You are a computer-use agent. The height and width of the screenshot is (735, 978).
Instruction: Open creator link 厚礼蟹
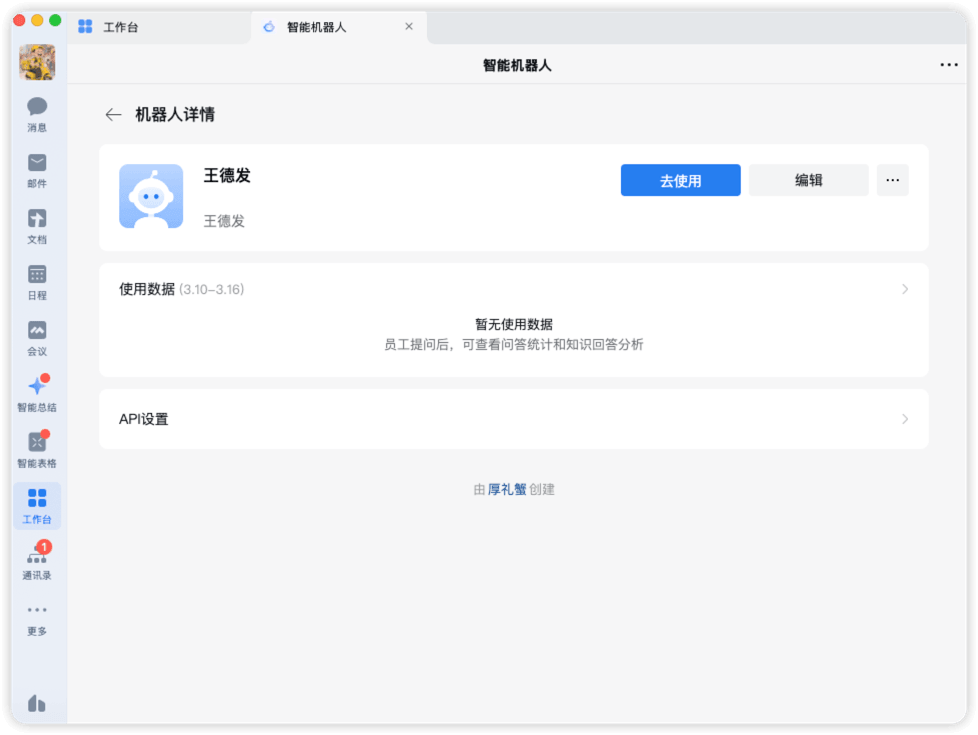click(x=506, y=489)
